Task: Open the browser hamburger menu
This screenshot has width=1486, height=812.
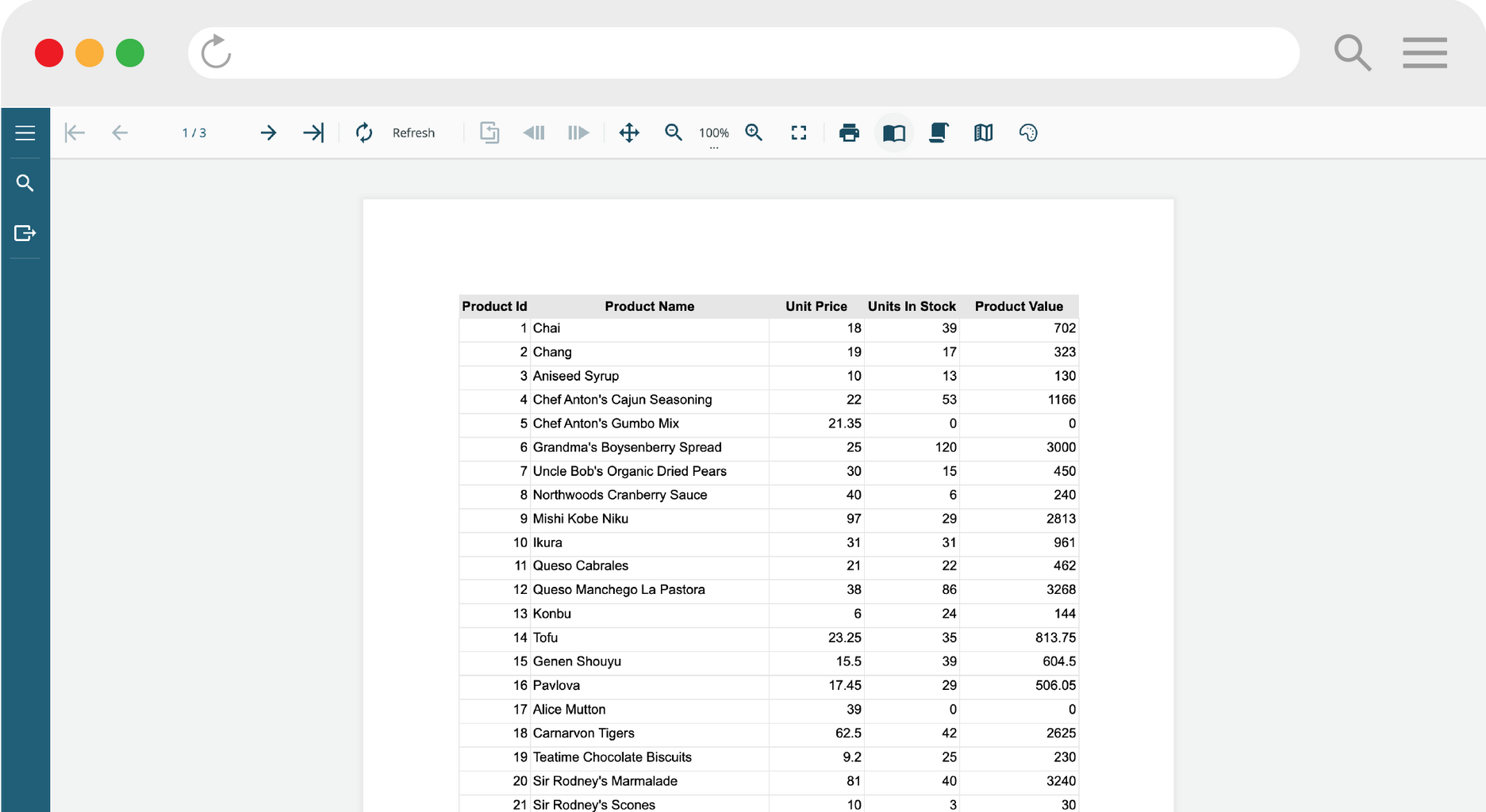Action: (x=1425, y=52)
